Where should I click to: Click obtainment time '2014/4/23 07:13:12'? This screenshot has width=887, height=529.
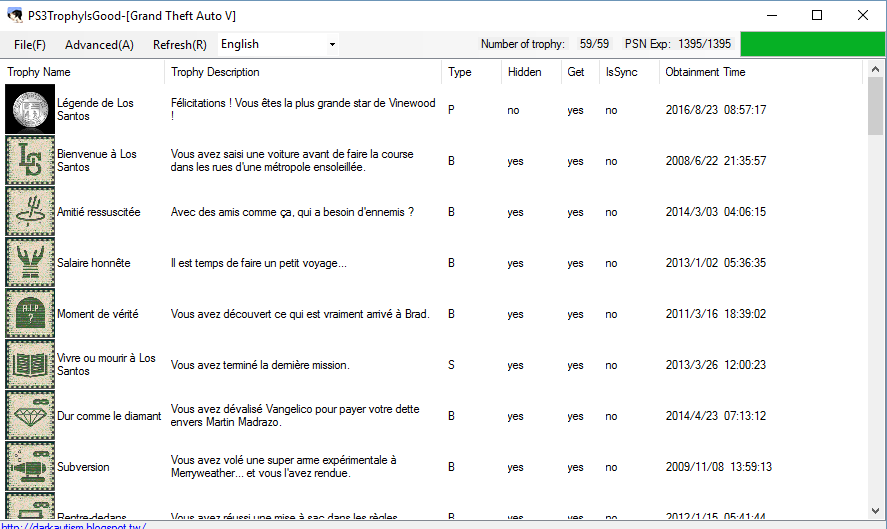716,415
